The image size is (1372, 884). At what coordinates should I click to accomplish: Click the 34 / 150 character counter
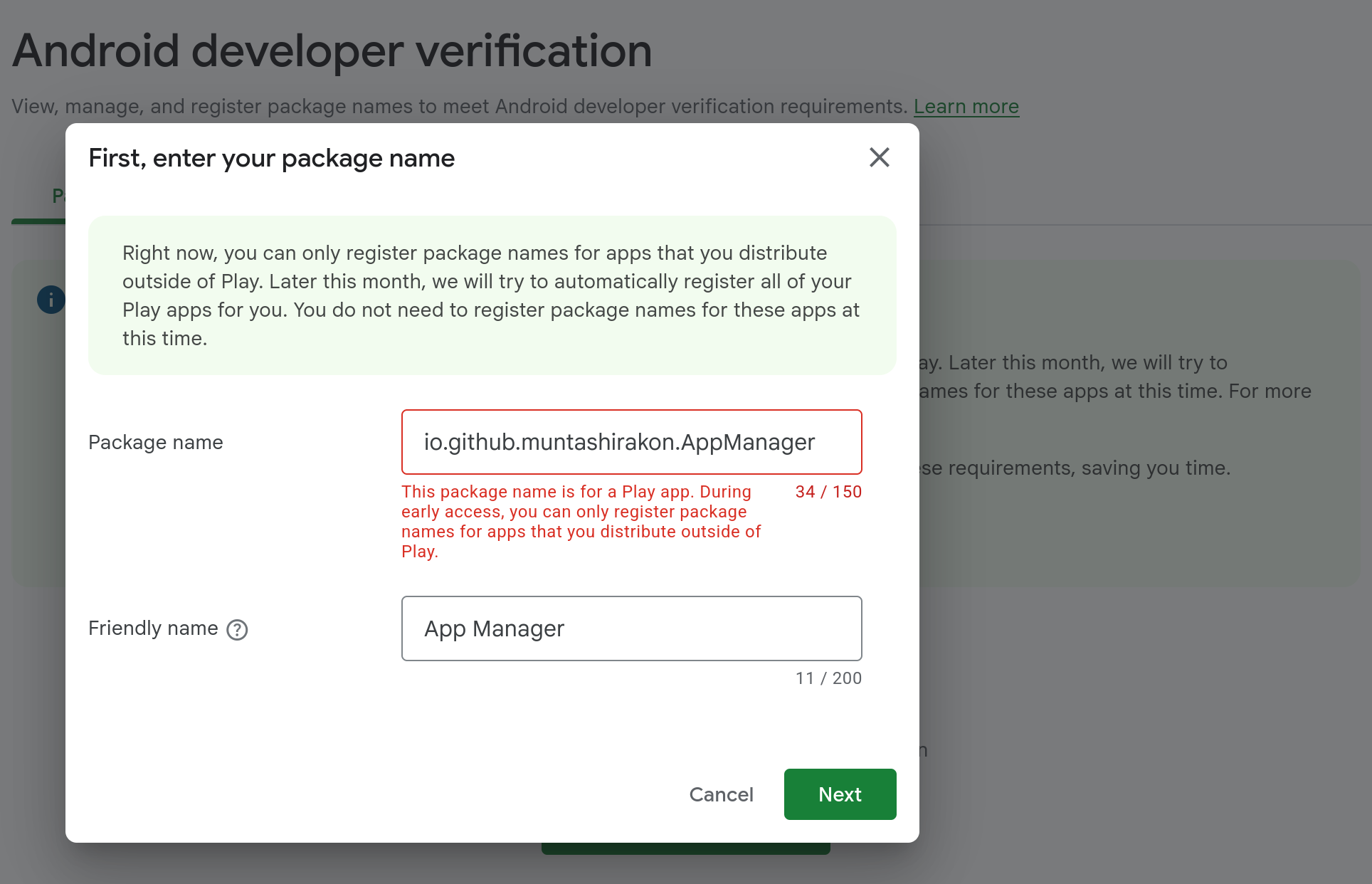tap(828, 492)
